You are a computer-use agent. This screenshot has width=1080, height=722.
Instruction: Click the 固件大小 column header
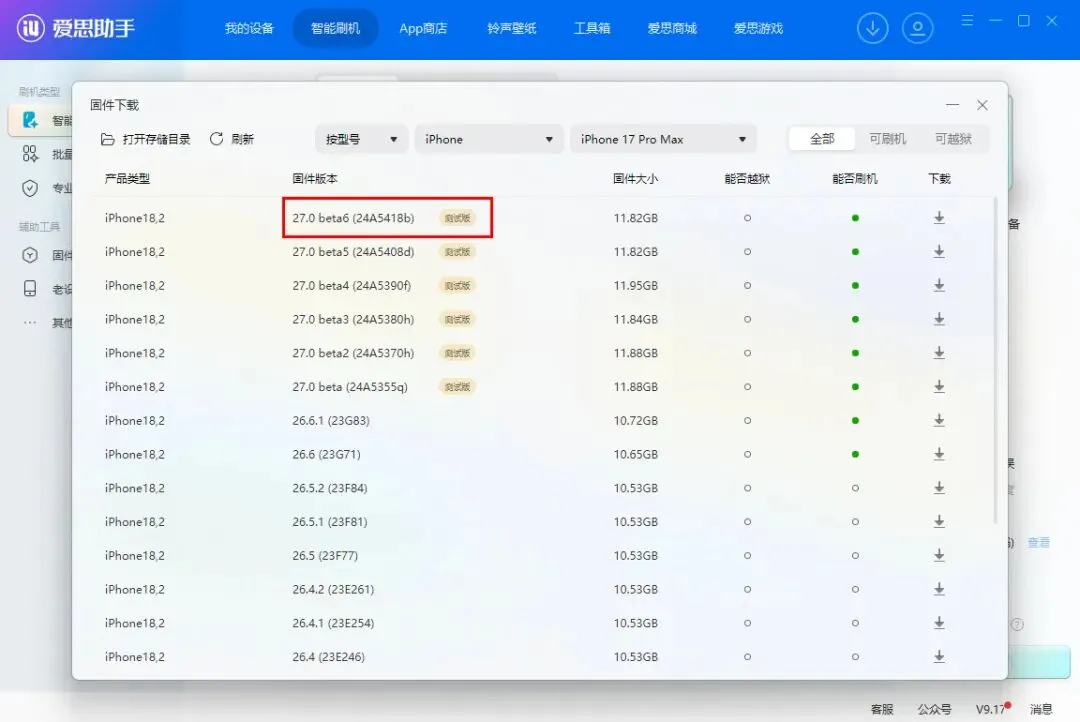635,178
